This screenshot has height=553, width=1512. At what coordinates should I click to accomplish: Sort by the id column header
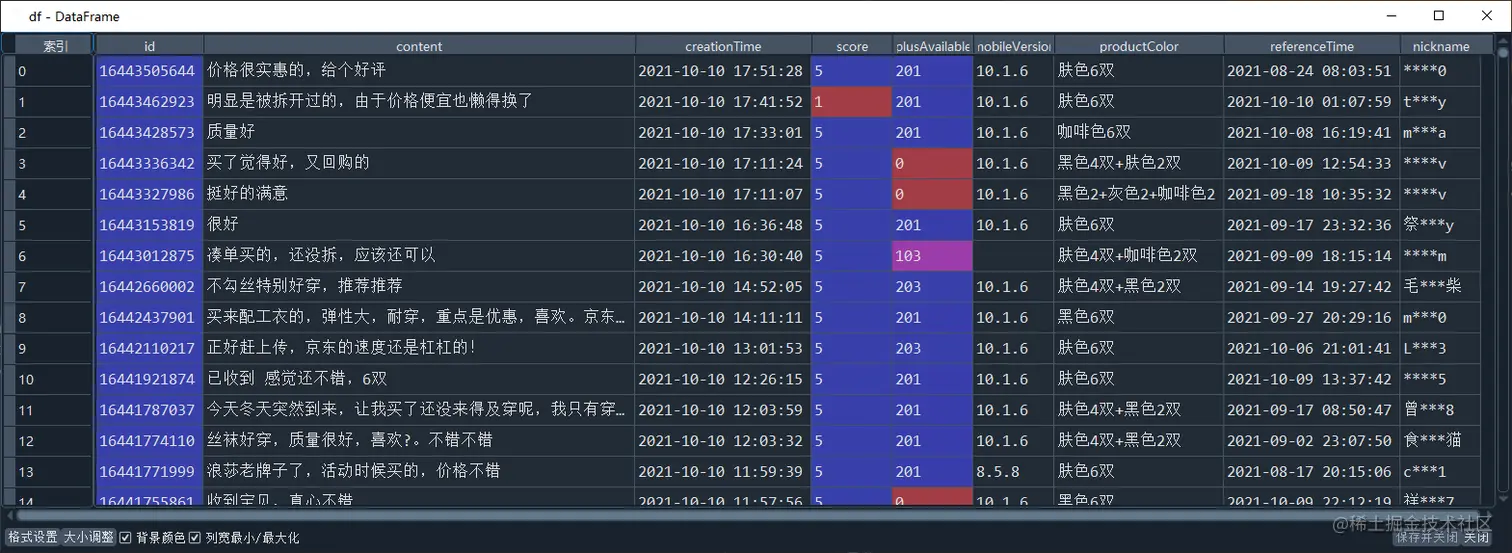pos(150,46)
